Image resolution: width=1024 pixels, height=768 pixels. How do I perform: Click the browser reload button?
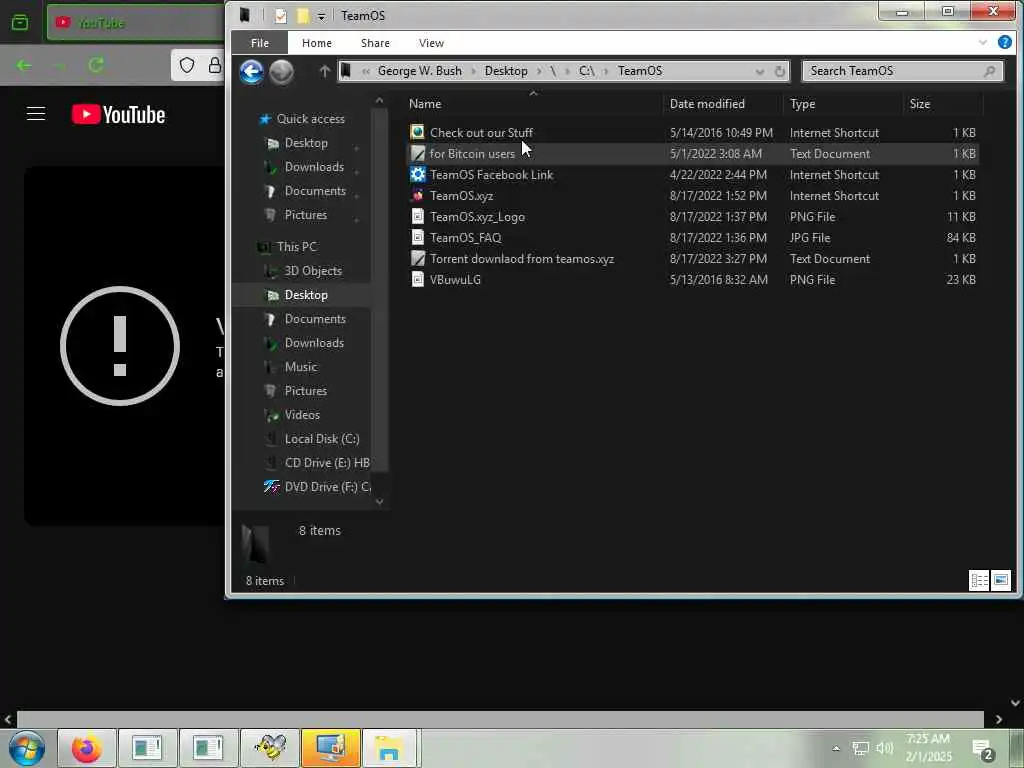coord(96,65)
